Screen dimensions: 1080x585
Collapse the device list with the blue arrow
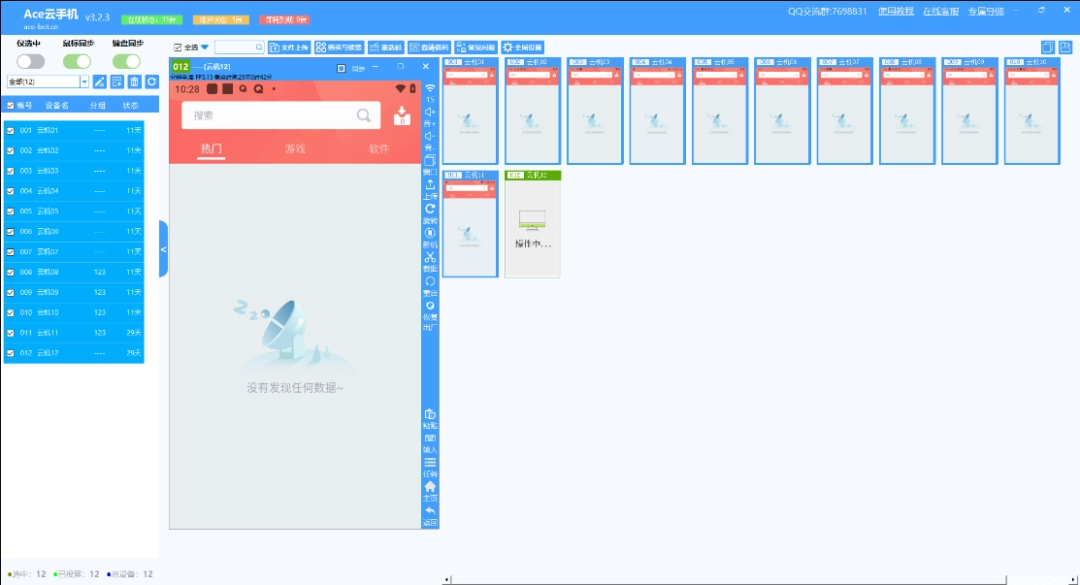(x=163, y=248)
